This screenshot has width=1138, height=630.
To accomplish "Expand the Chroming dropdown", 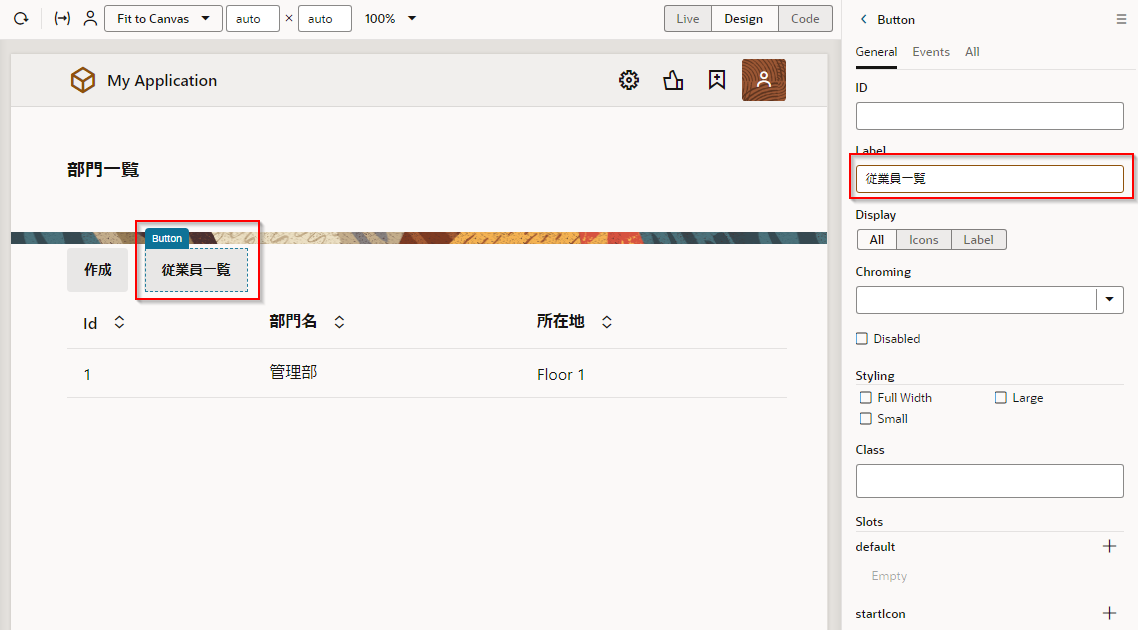I will tap(1110, 300).
